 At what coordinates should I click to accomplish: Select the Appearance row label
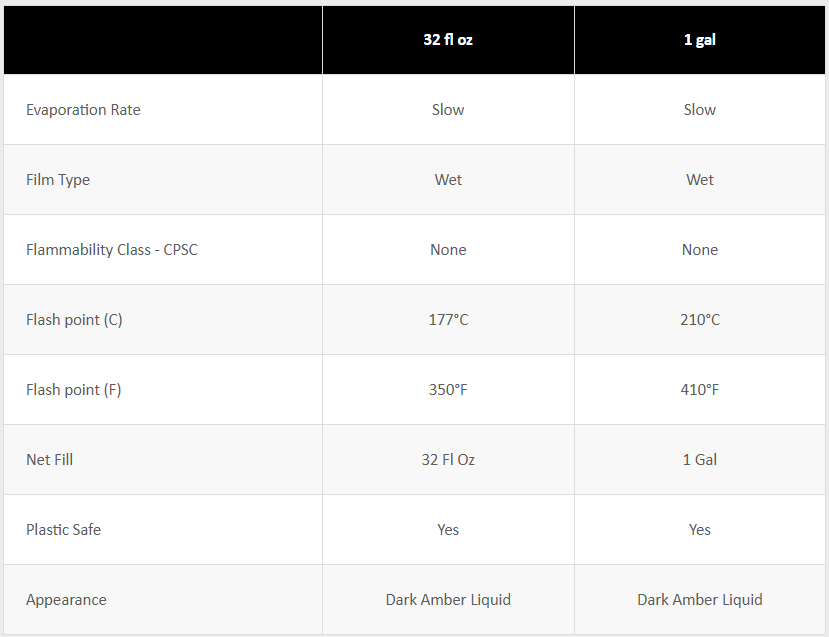[66, 600]
